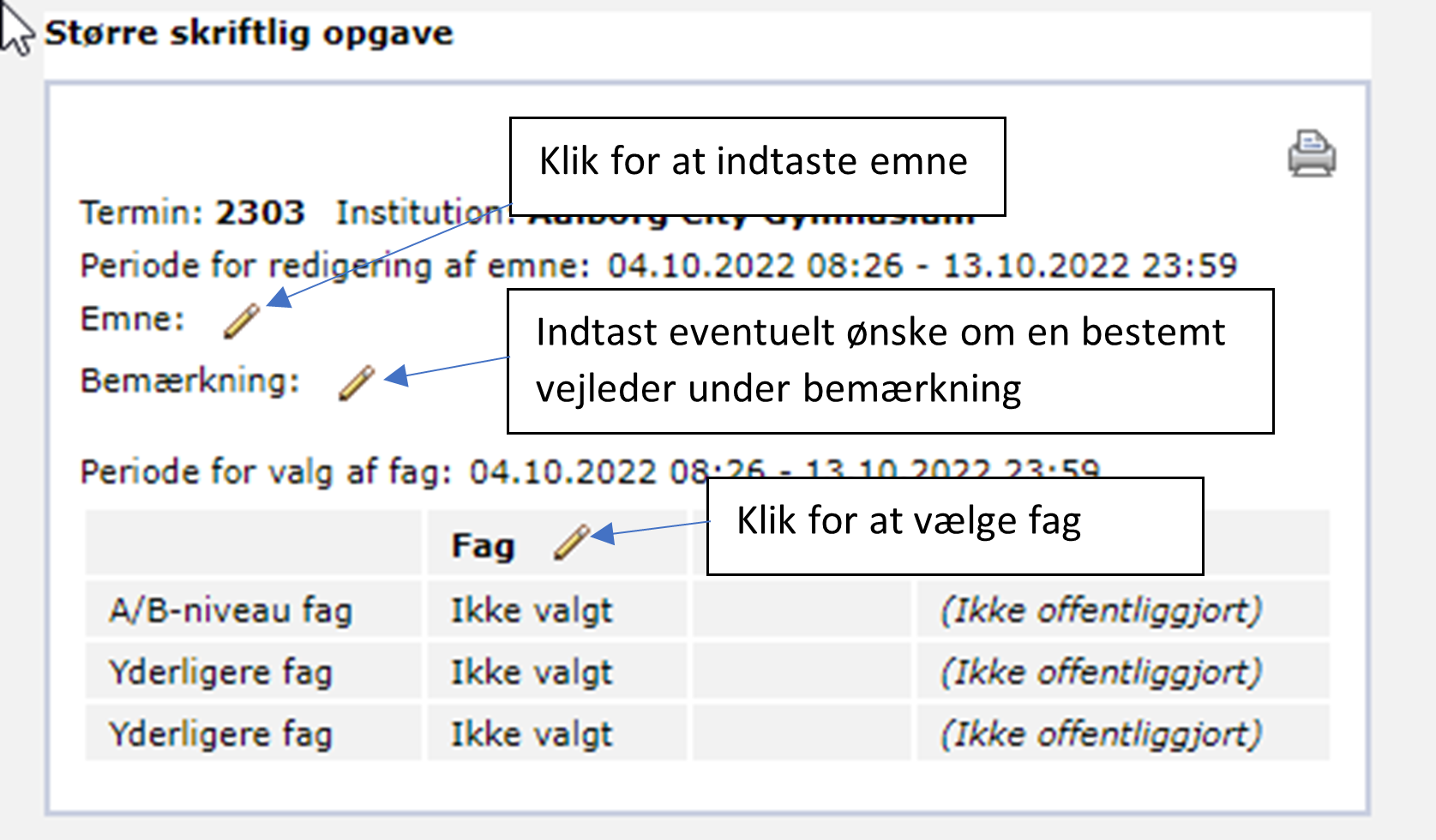This screenshot has height=840, width=1436.
Task: Click Ikke valgt in first Yderligere fag row
Action: pos(532,673)
